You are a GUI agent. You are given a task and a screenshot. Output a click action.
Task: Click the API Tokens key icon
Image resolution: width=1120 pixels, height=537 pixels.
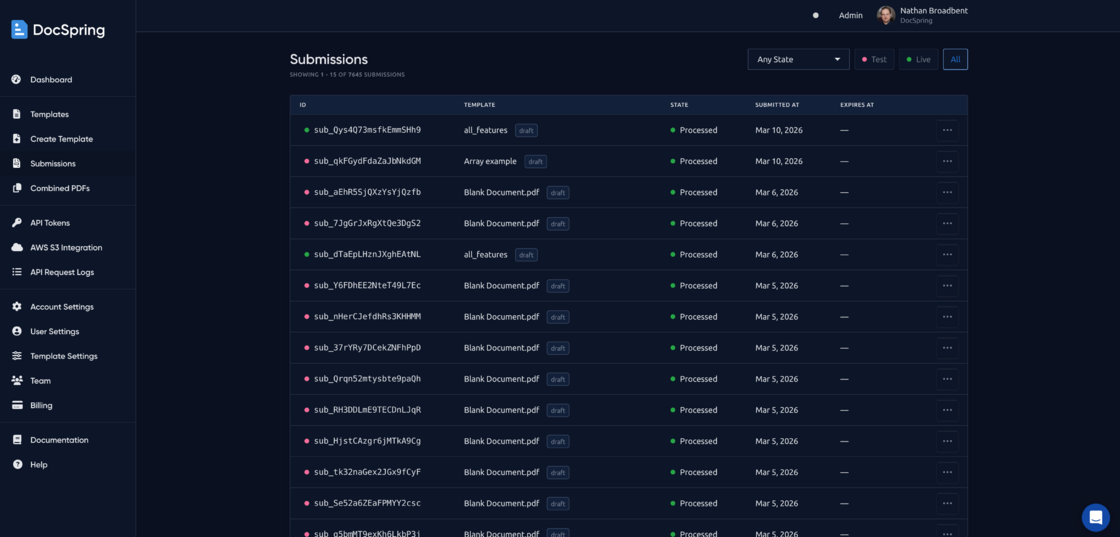pos(17,223)
